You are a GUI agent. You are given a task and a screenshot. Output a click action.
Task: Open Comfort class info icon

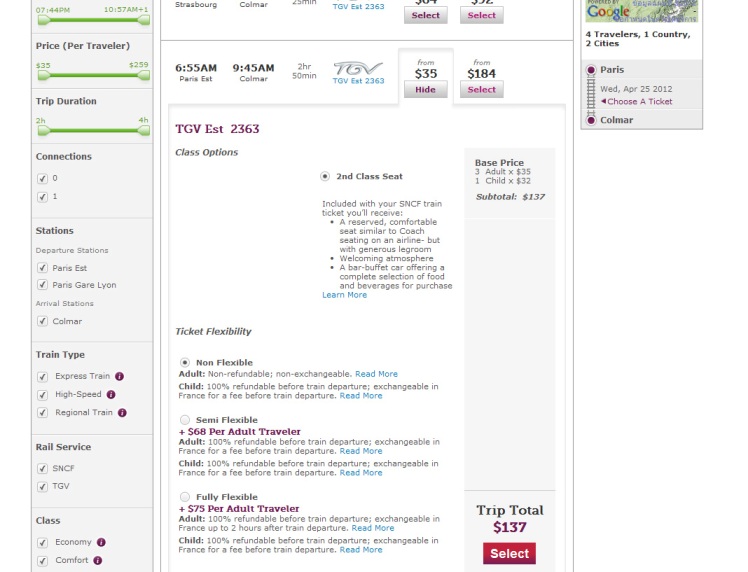(98, 561)
